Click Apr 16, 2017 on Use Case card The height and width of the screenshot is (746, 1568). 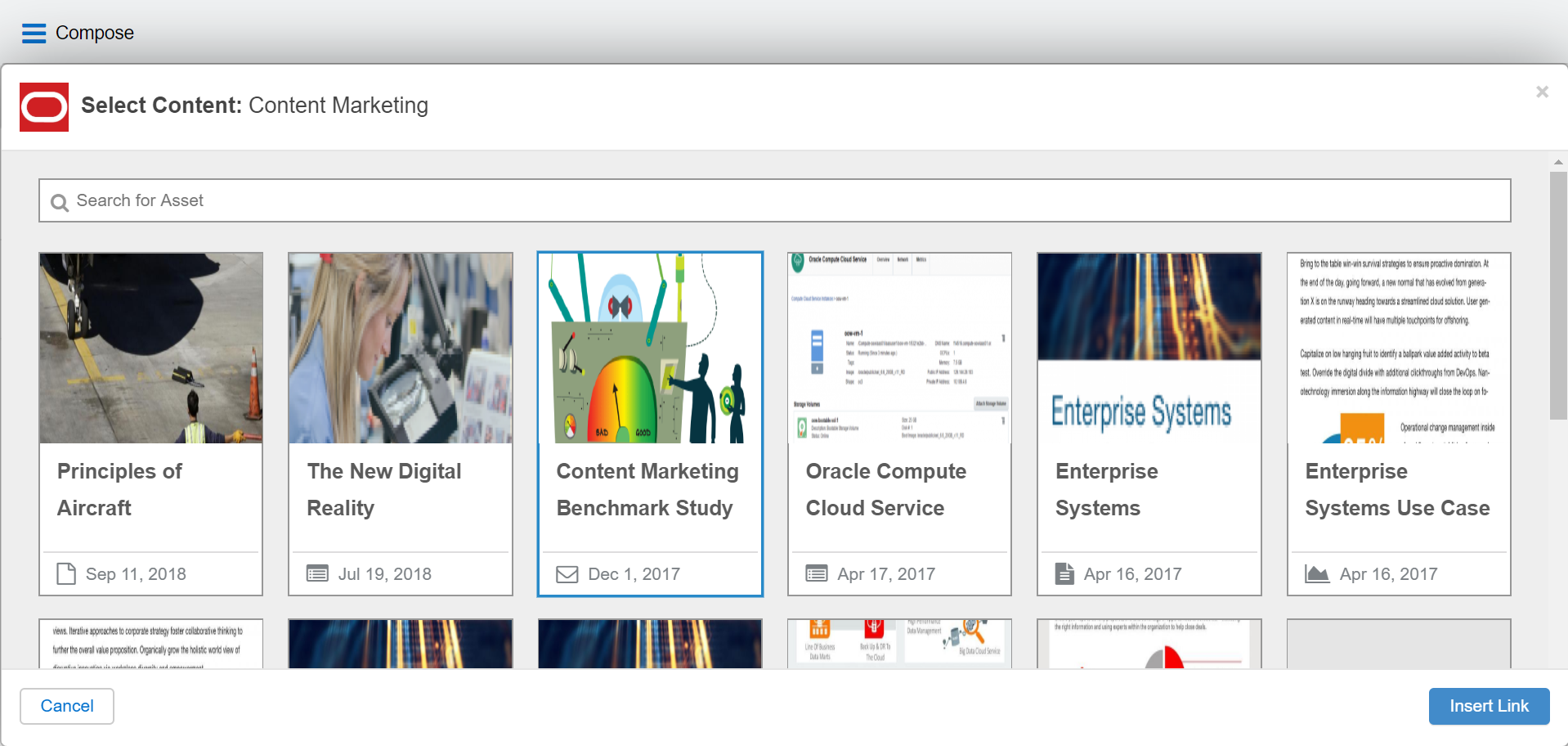[x=1389, y=574]
